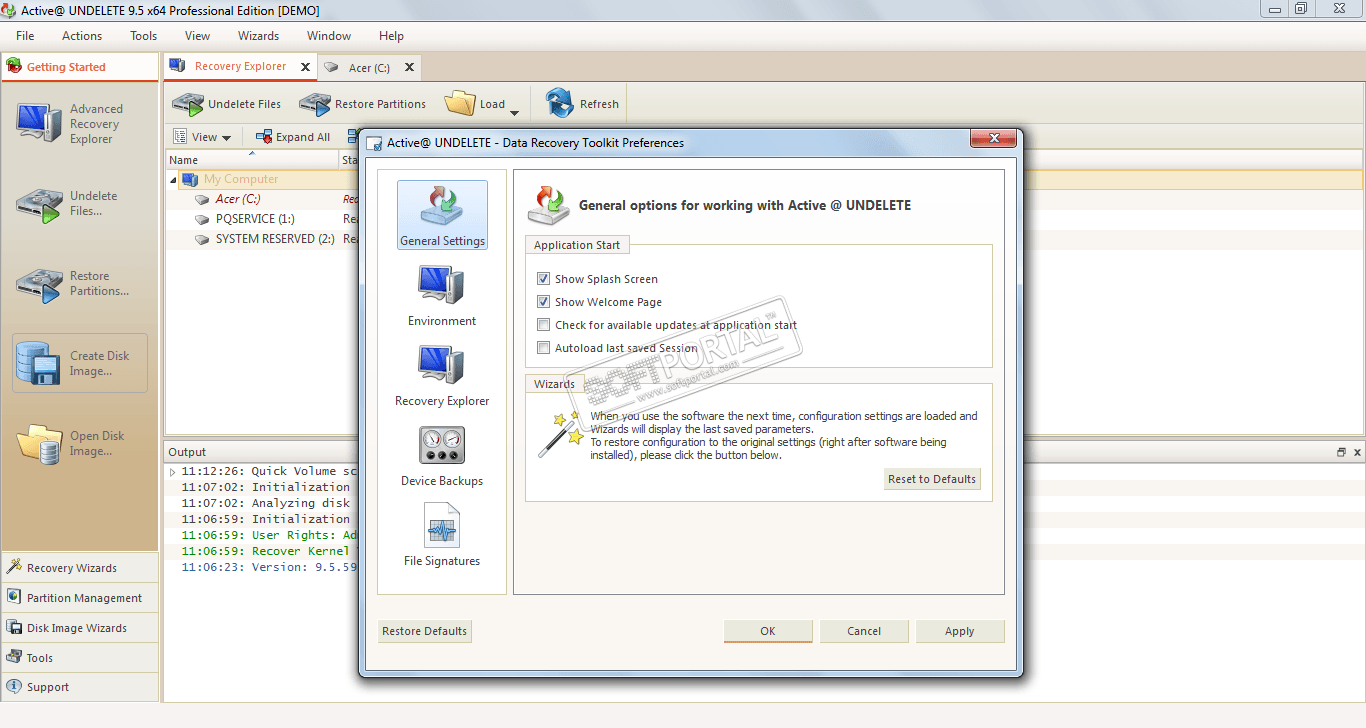Open the Recovery Wizards sidebar section
The height and width of the screenshot is (728, 1366).
click(80, 567)
